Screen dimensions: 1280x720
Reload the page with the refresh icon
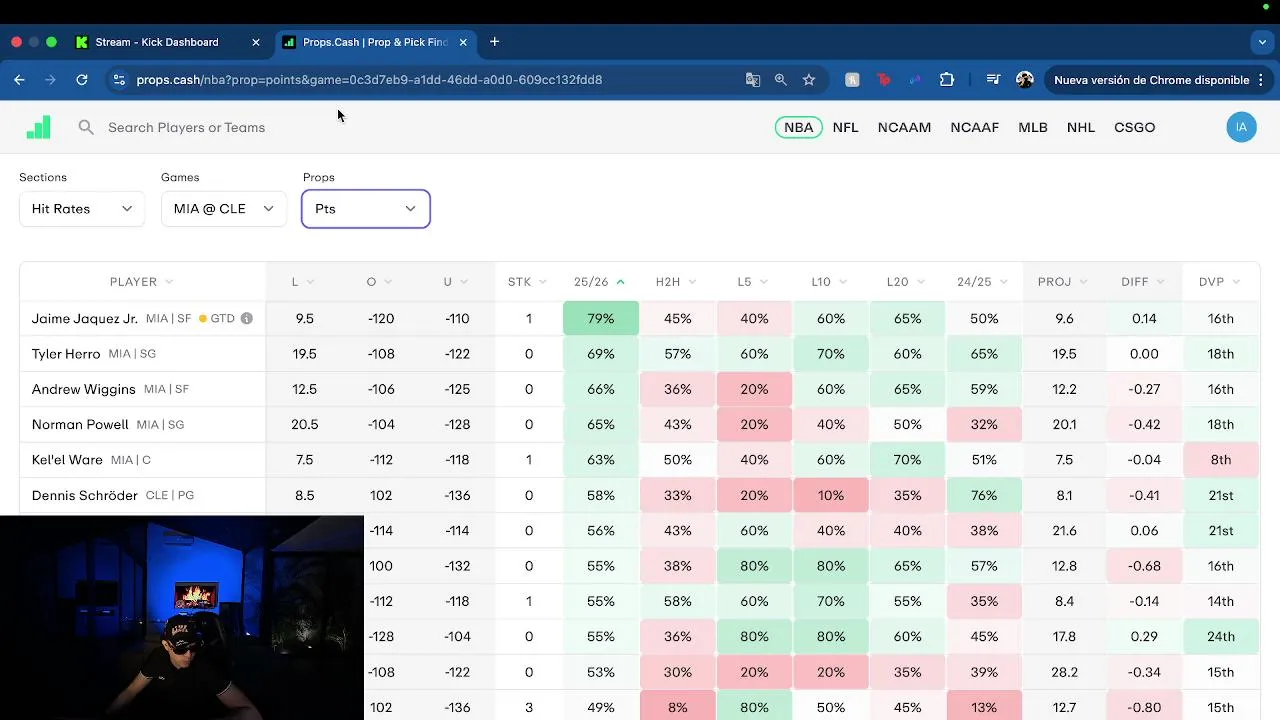(x=82, y=79)
